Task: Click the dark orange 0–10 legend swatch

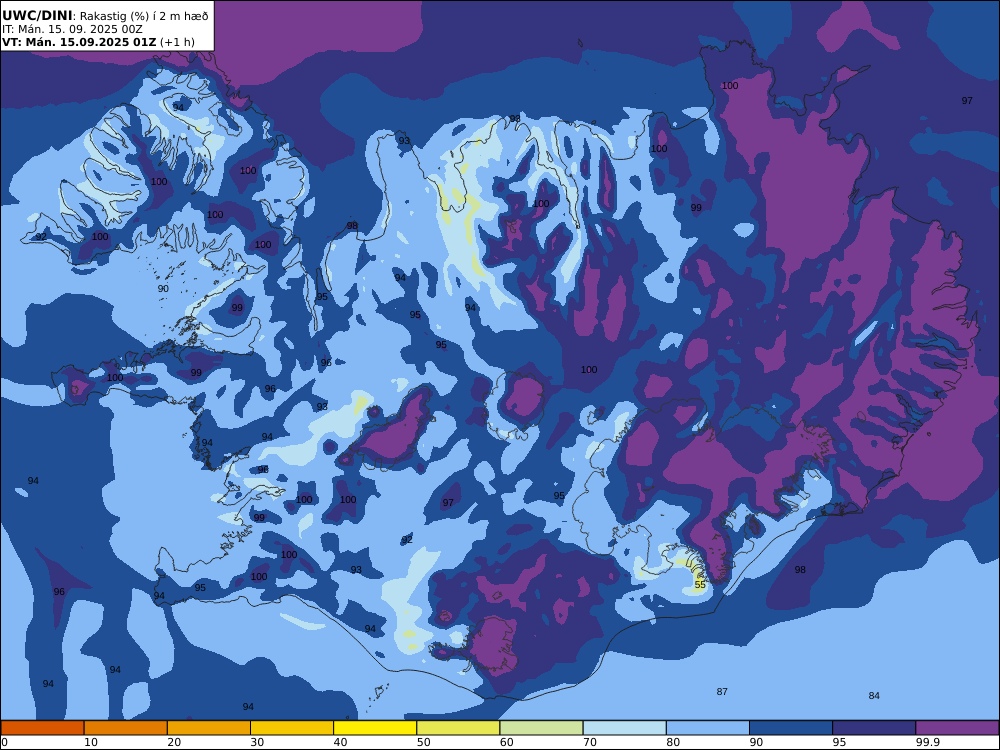Action: point(42,728)
